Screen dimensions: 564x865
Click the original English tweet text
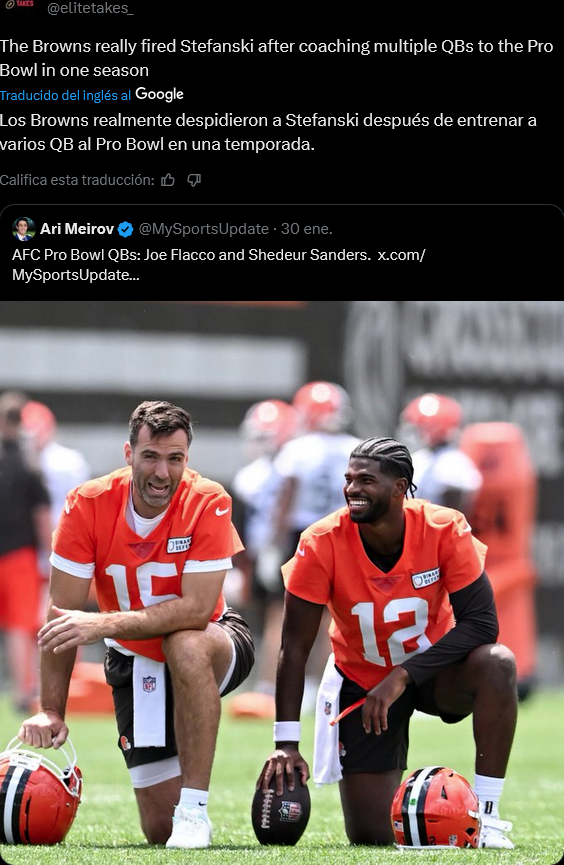[x=276, y=58]
